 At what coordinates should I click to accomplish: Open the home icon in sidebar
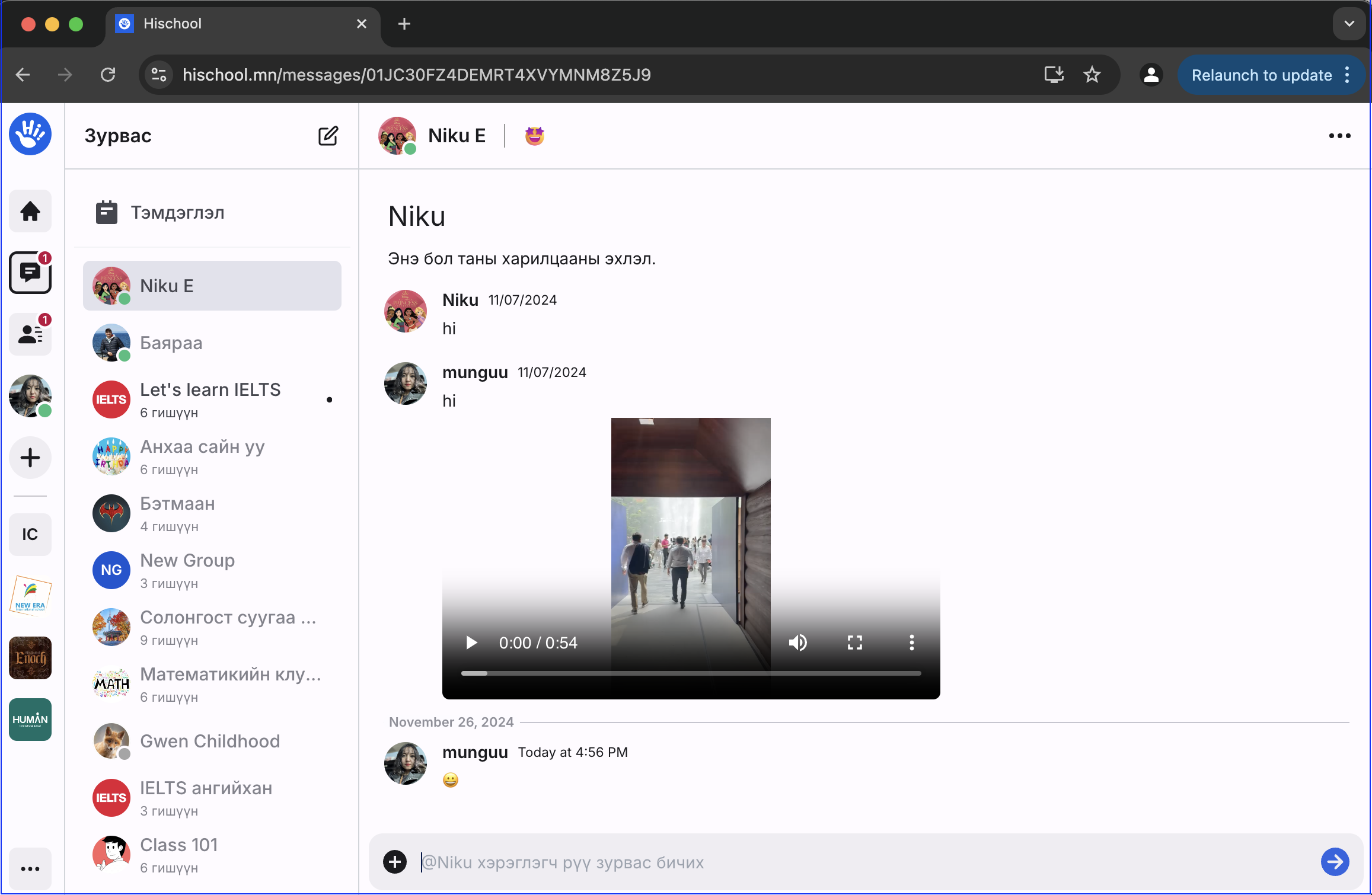pyautogui.click(x=30, y=211)
